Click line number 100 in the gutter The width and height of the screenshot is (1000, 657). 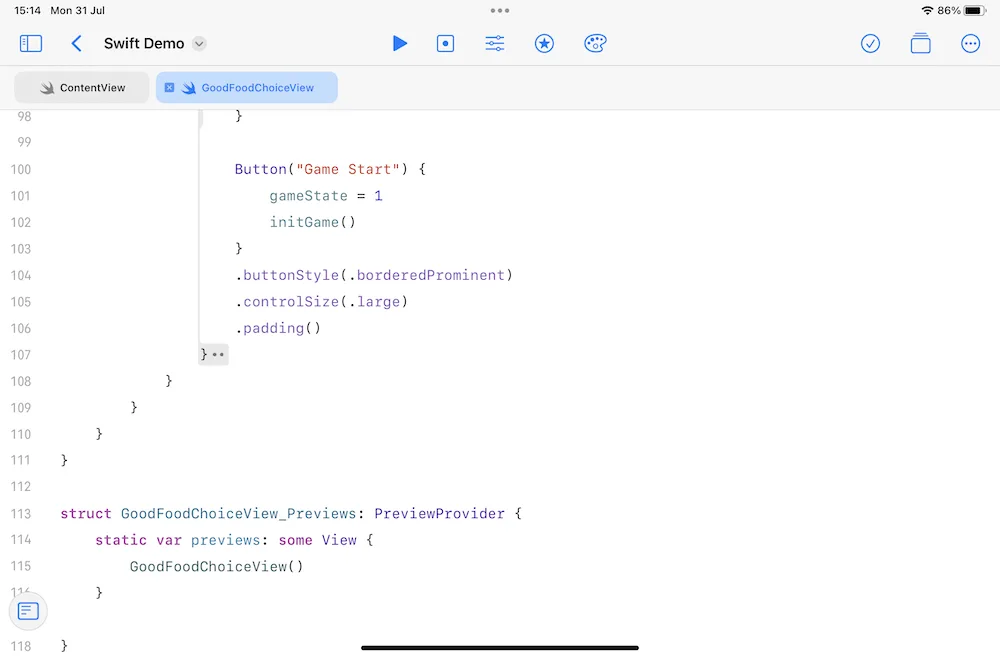point(20,169)
